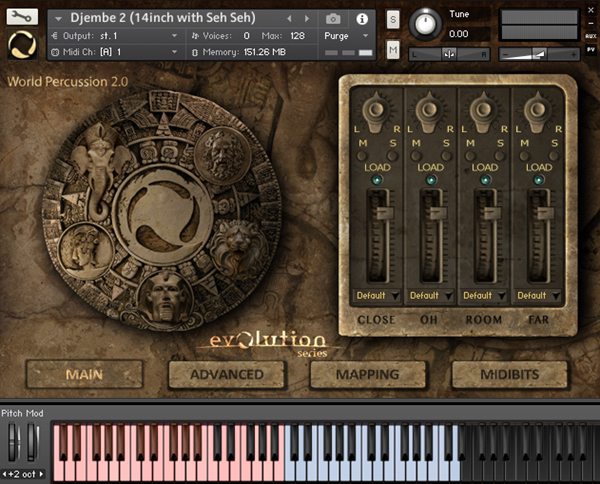Click the previous instrument arrow

290,18
